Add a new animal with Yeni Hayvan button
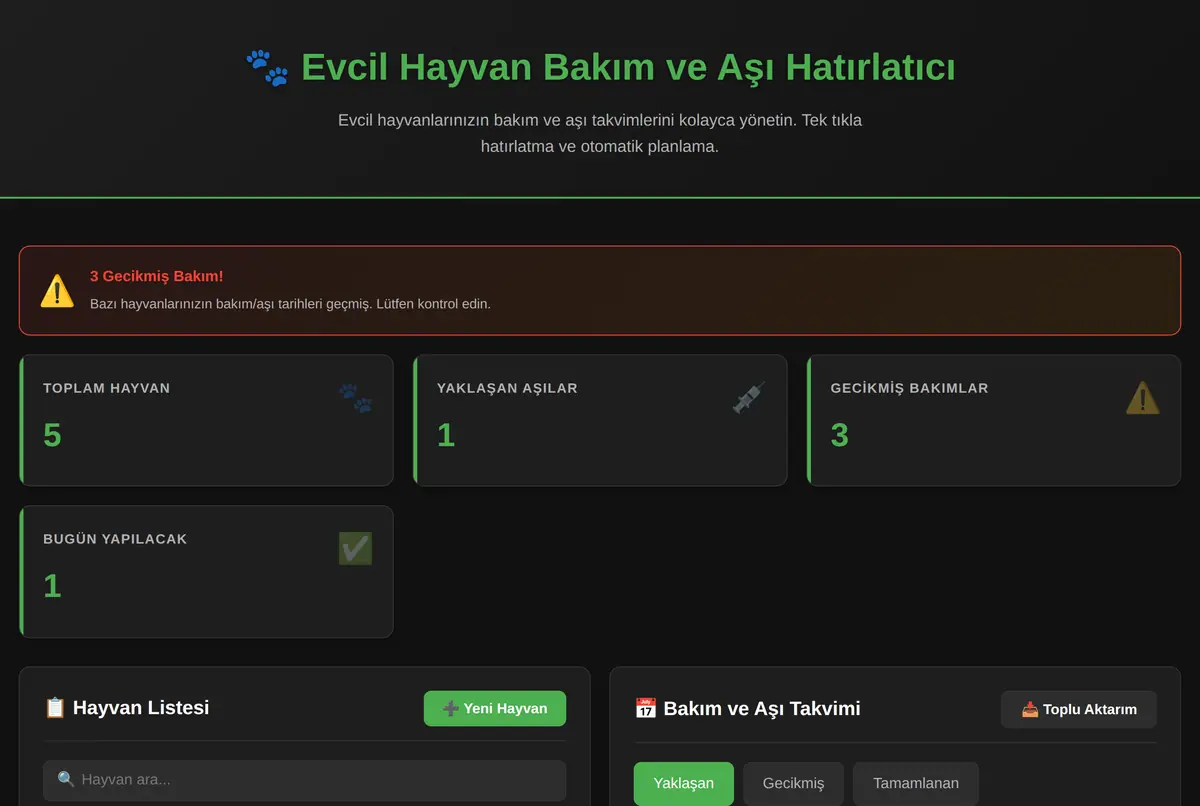 (495, 708)
